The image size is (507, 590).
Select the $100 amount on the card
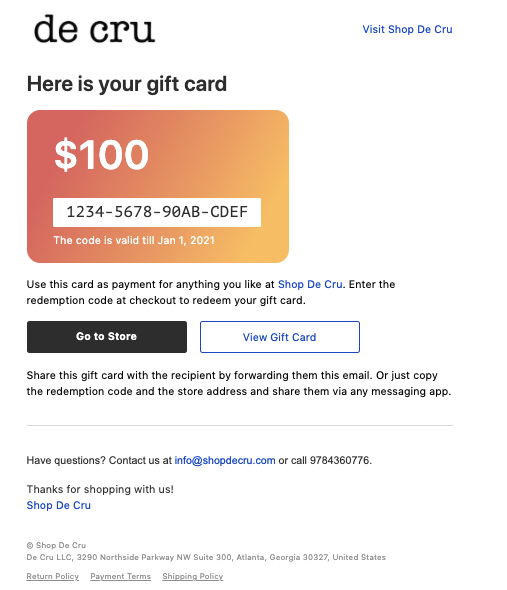coord(102,154)
